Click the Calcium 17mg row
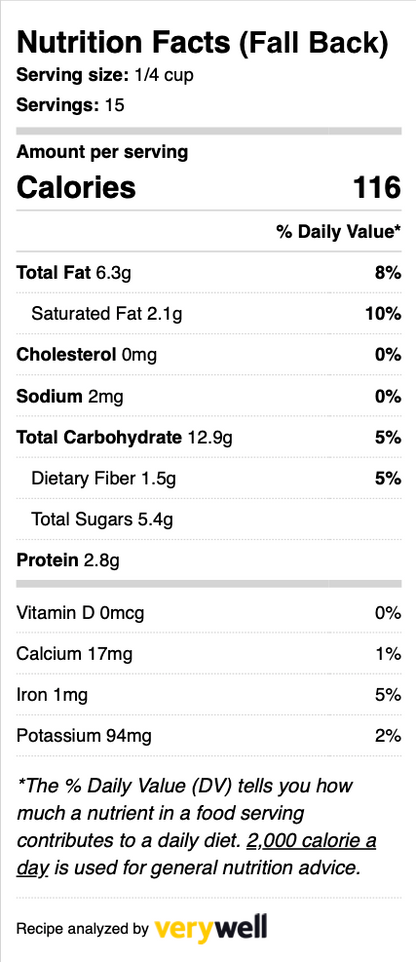The height and width of the screenshot is (962, 416). [209, 653]
